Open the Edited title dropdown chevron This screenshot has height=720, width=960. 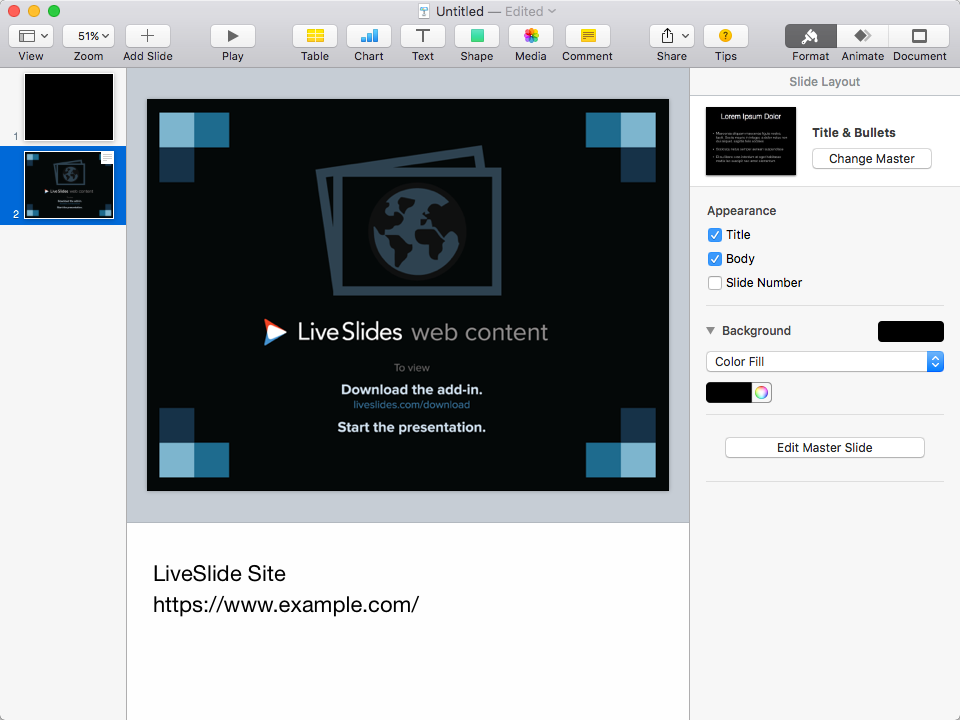[x=552, y=11]
